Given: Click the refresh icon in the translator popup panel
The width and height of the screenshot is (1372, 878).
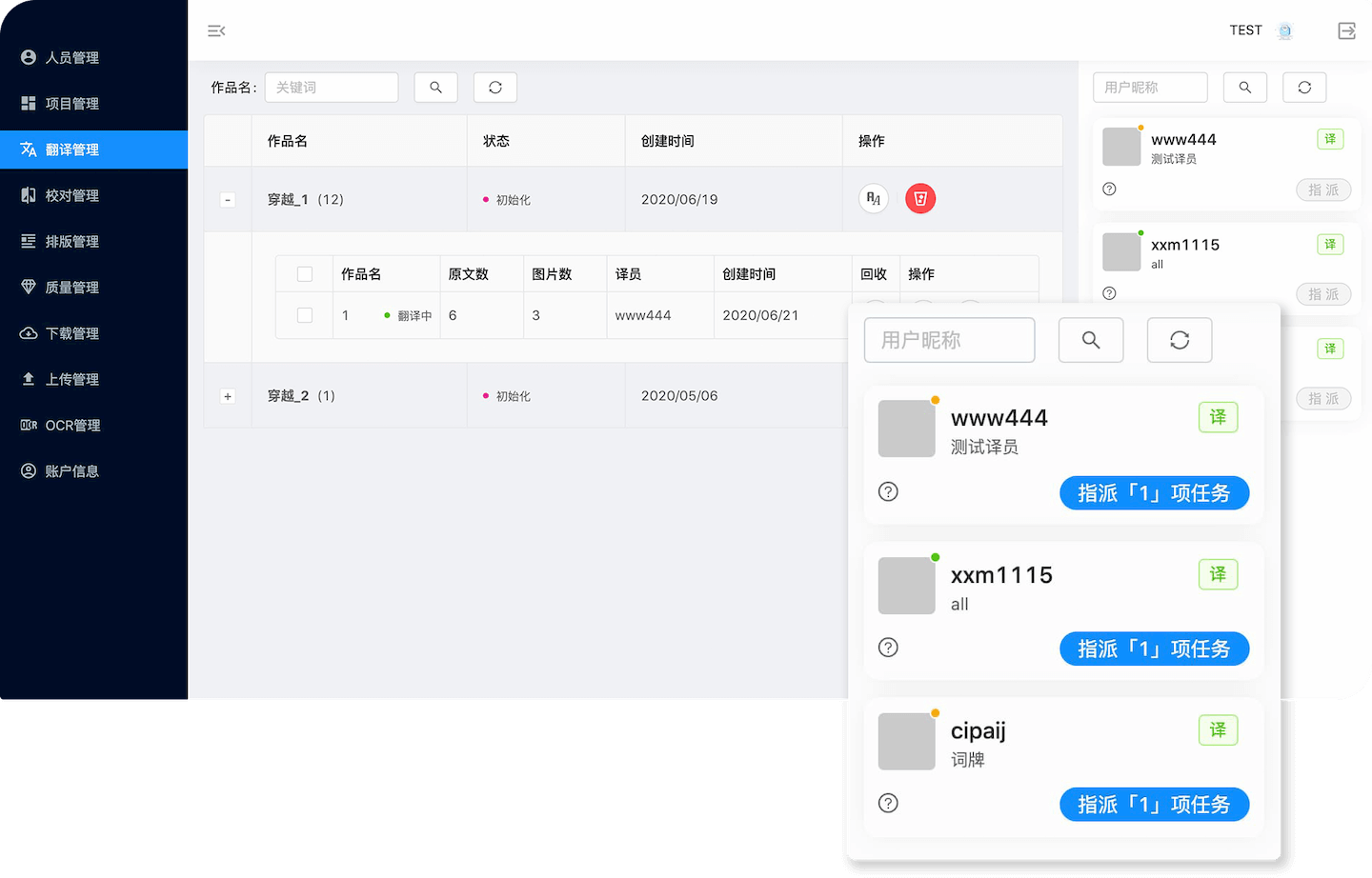Looking at the screenshot, I should pyautogui.click(x=1180, y=340).
